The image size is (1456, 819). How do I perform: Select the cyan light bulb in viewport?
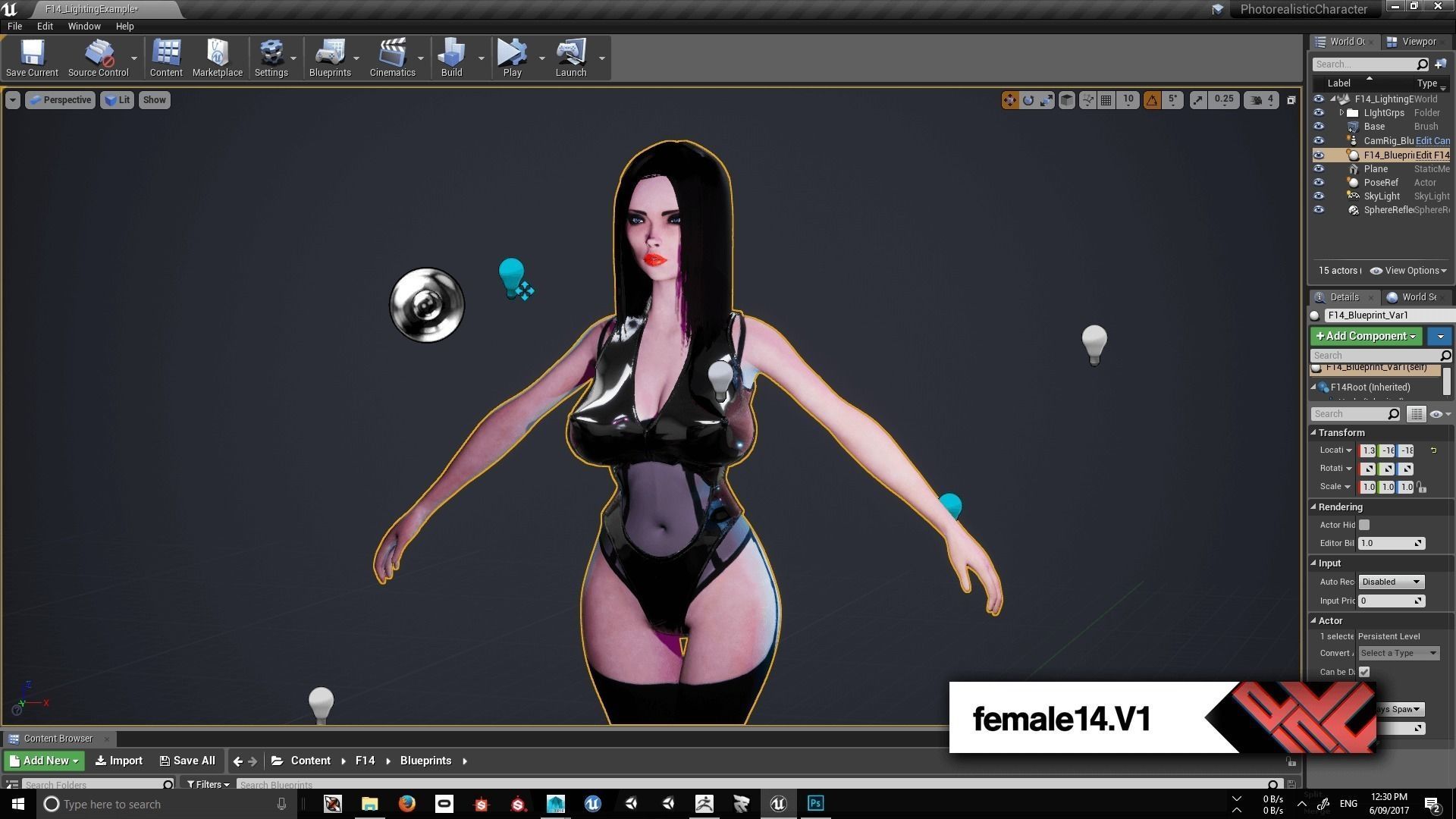[512, 278]
